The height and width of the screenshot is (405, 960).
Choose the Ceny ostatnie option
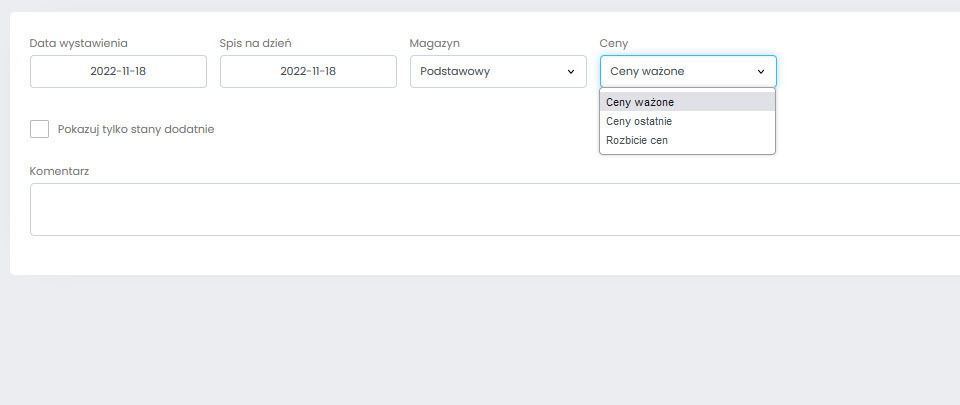(x=688, y=121)
